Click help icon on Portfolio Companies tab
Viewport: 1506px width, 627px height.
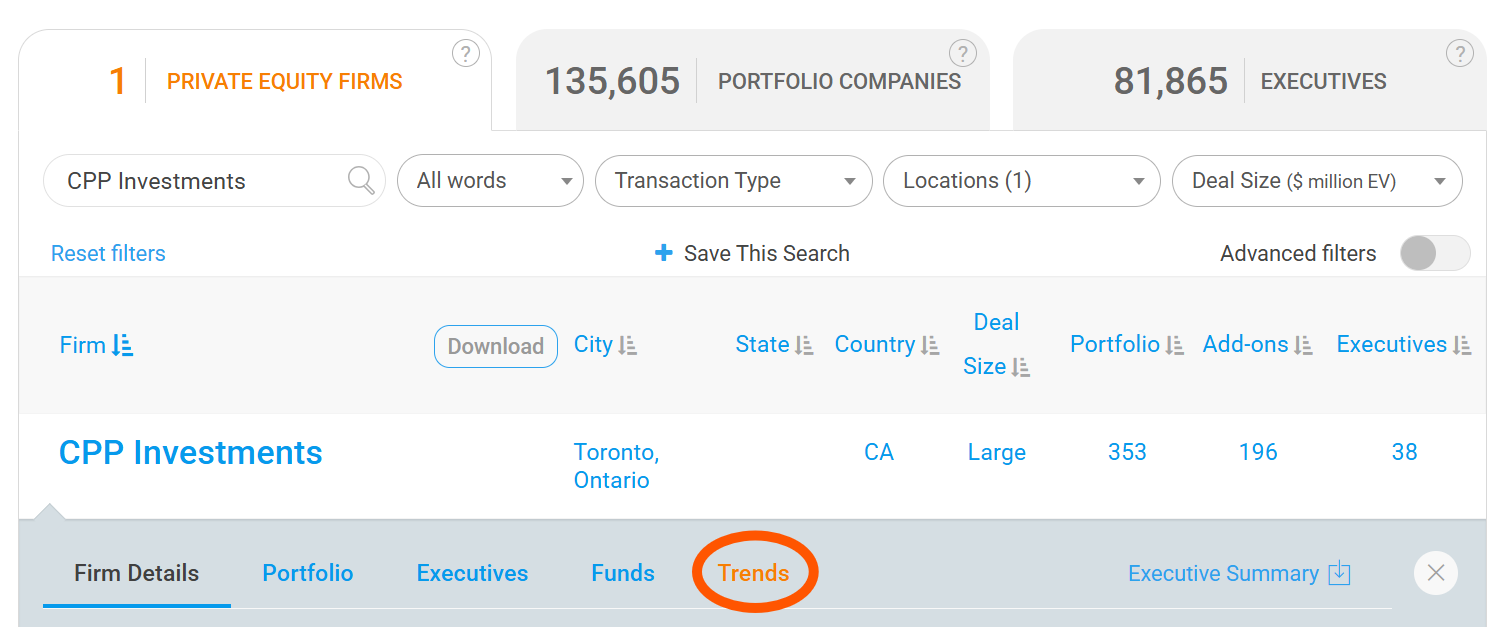[962, 54]
